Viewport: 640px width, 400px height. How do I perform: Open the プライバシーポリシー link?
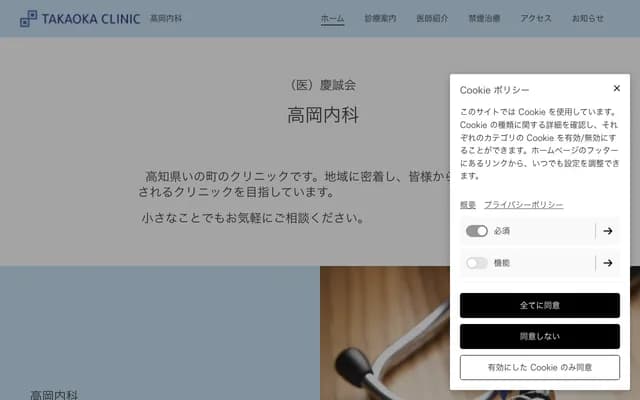coord(524,204)
